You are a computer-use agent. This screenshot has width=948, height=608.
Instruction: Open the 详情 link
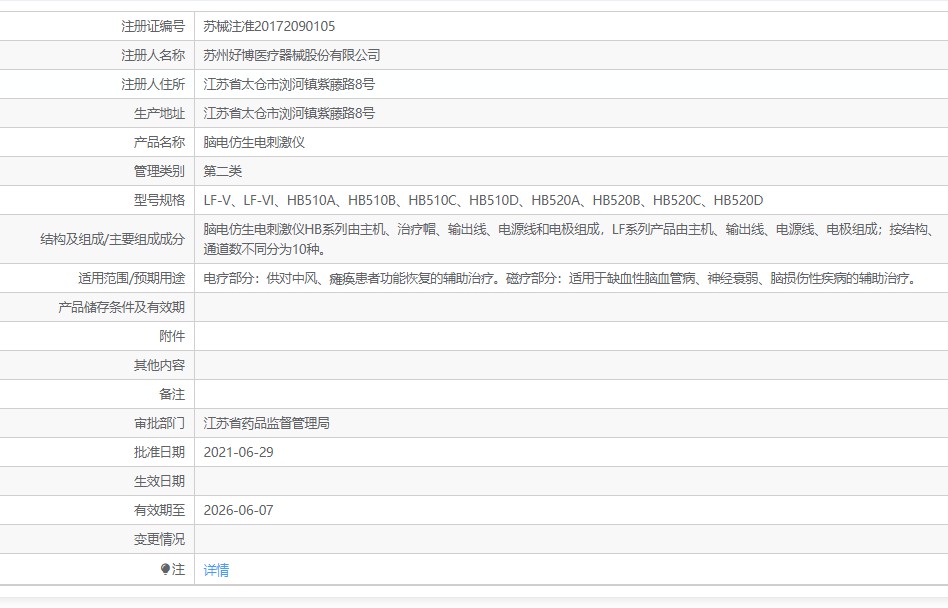point(216,570)
